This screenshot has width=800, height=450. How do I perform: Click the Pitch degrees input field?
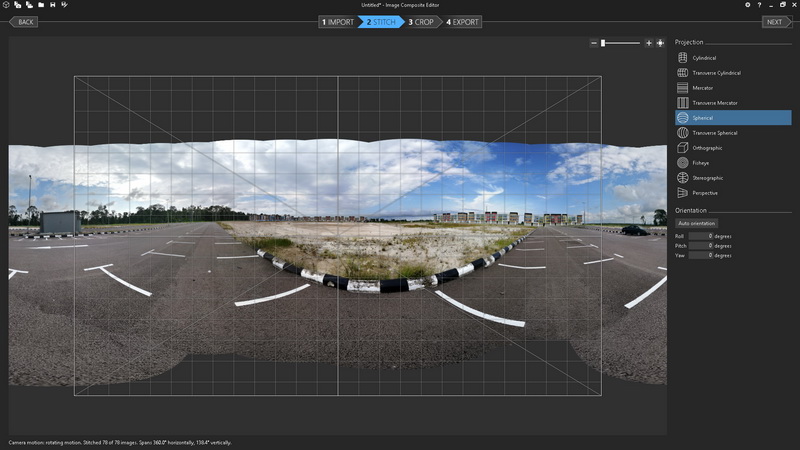tap(701, 246)
